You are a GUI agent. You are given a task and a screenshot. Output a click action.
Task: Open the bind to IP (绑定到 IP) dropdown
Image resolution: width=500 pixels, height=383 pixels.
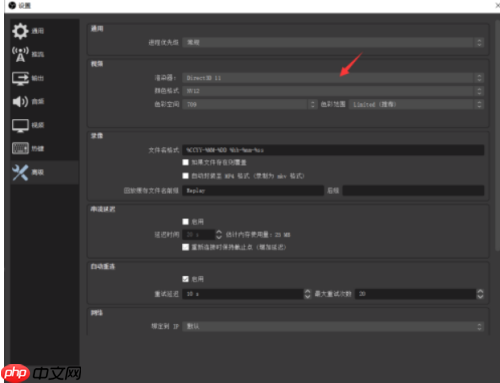(x=333, y=326)
